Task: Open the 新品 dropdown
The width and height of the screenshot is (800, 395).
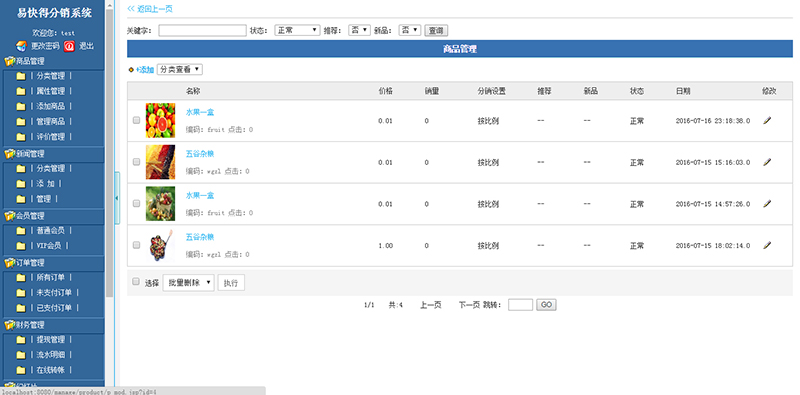Action: click(410, 30)
